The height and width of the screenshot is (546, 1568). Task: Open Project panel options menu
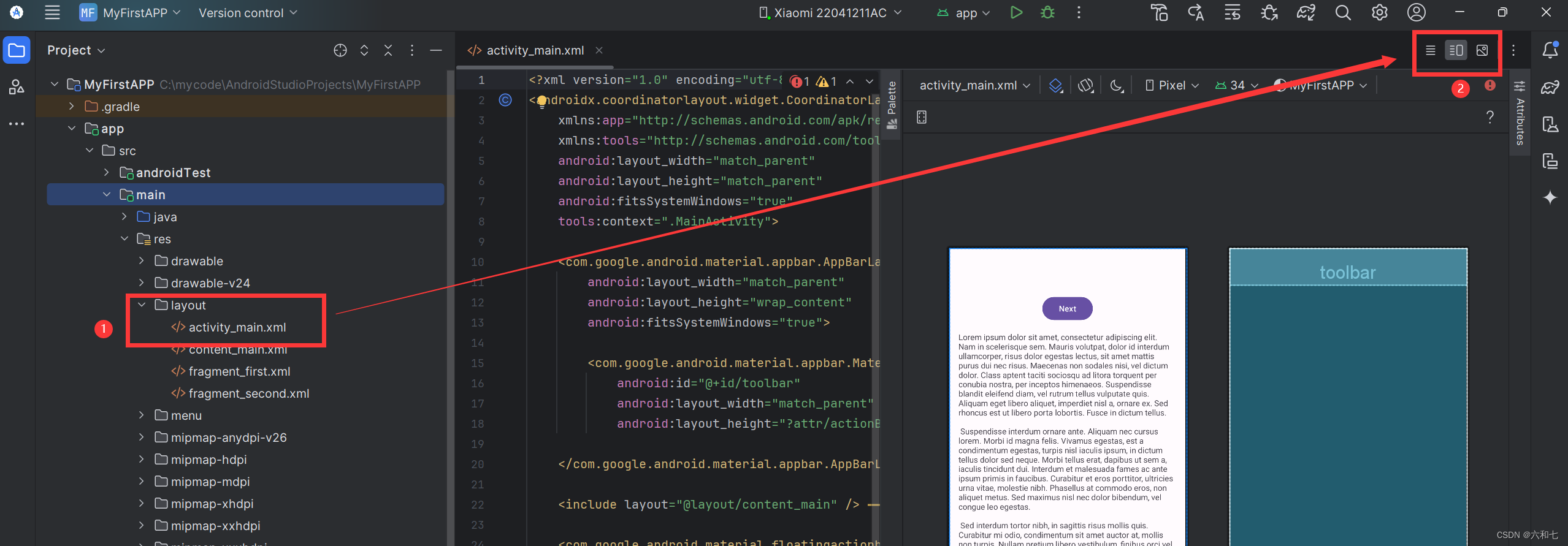[412, 50]
